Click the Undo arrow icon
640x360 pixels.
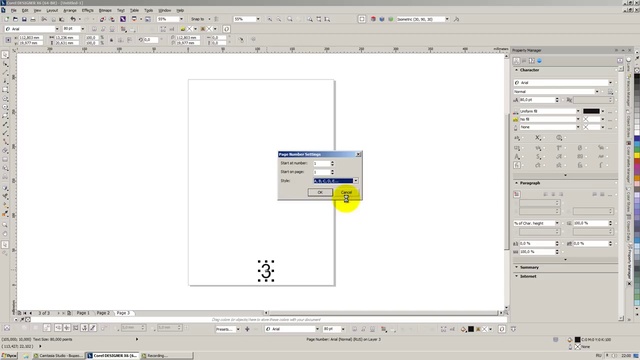click(73, 19)
